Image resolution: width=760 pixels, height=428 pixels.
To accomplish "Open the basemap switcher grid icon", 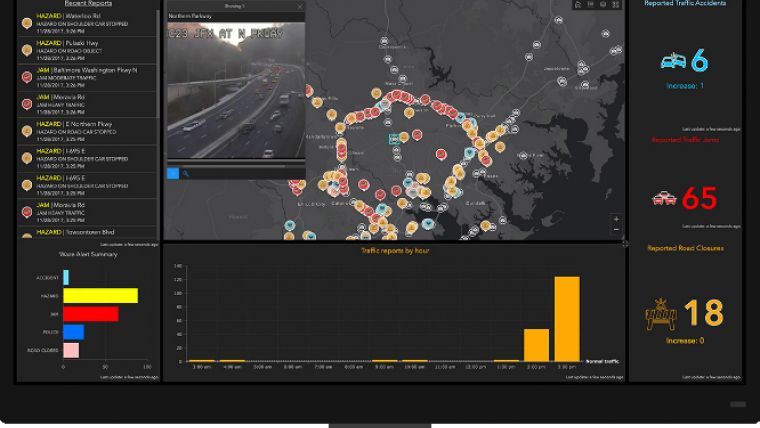I will pyautogui.click(x=616, y=5).
